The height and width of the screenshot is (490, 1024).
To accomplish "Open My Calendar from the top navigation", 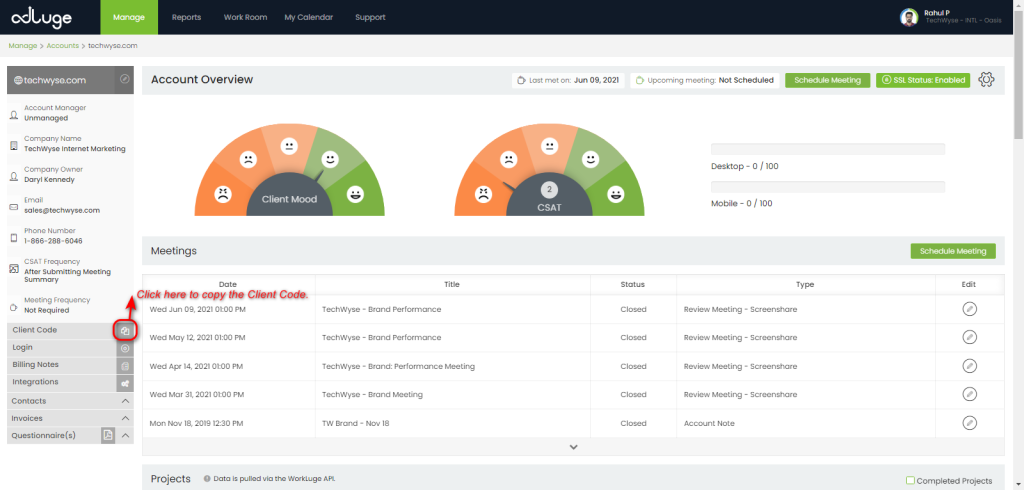I will (309, 17).
